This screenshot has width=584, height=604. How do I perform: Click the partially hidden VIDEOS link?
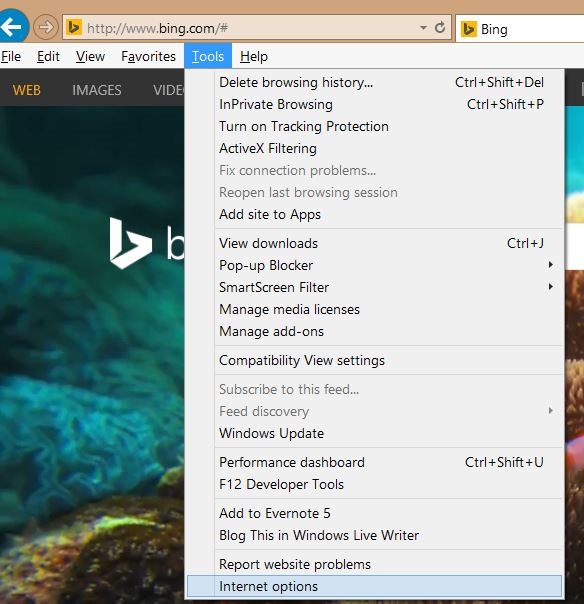click(168, 90)
